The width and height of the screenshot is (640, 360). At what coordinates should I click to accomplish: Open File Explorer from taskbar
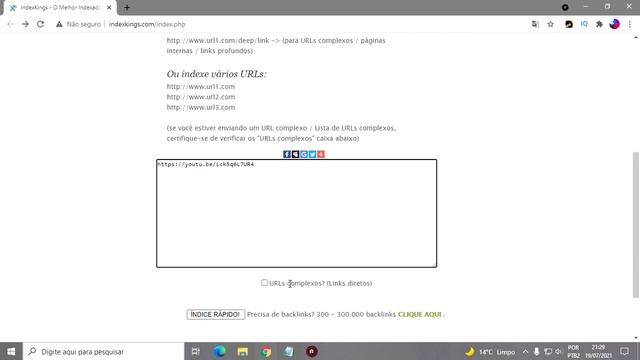tap(242, 351)
